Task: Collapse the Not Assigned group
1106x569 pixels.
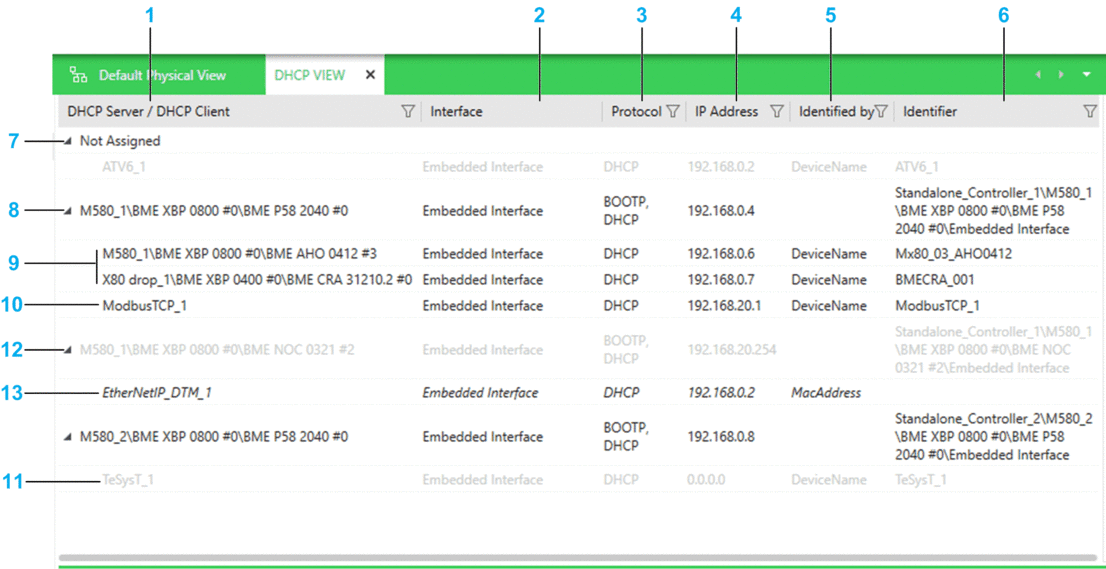Action: (x=68, y=142)
